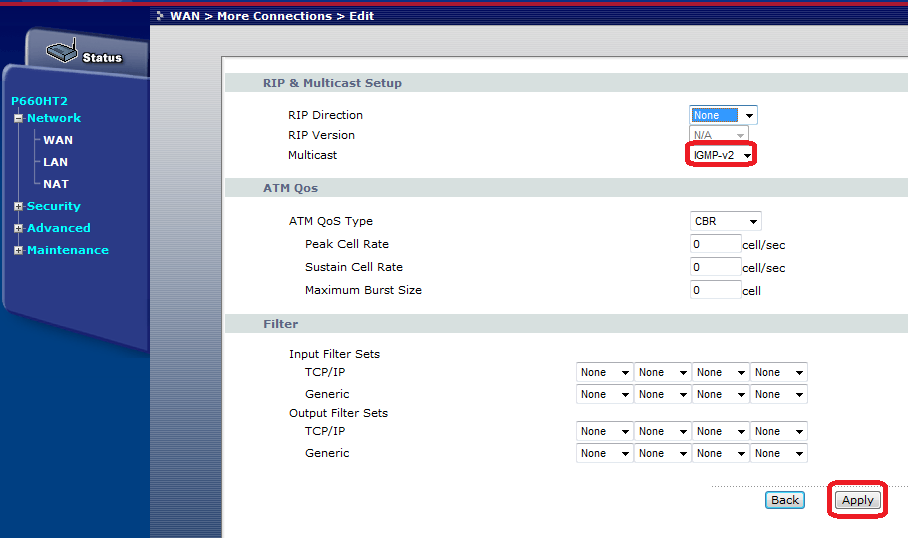This screenshot has width=908, height=538.
Task: Open third Output Generic filter dropdown
Action: 720,453
